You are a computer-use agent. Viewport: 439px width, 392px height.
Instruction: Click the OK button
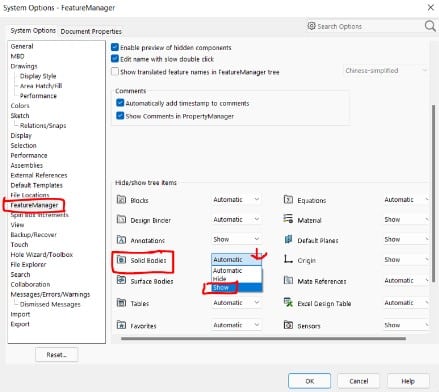[309, 381]
